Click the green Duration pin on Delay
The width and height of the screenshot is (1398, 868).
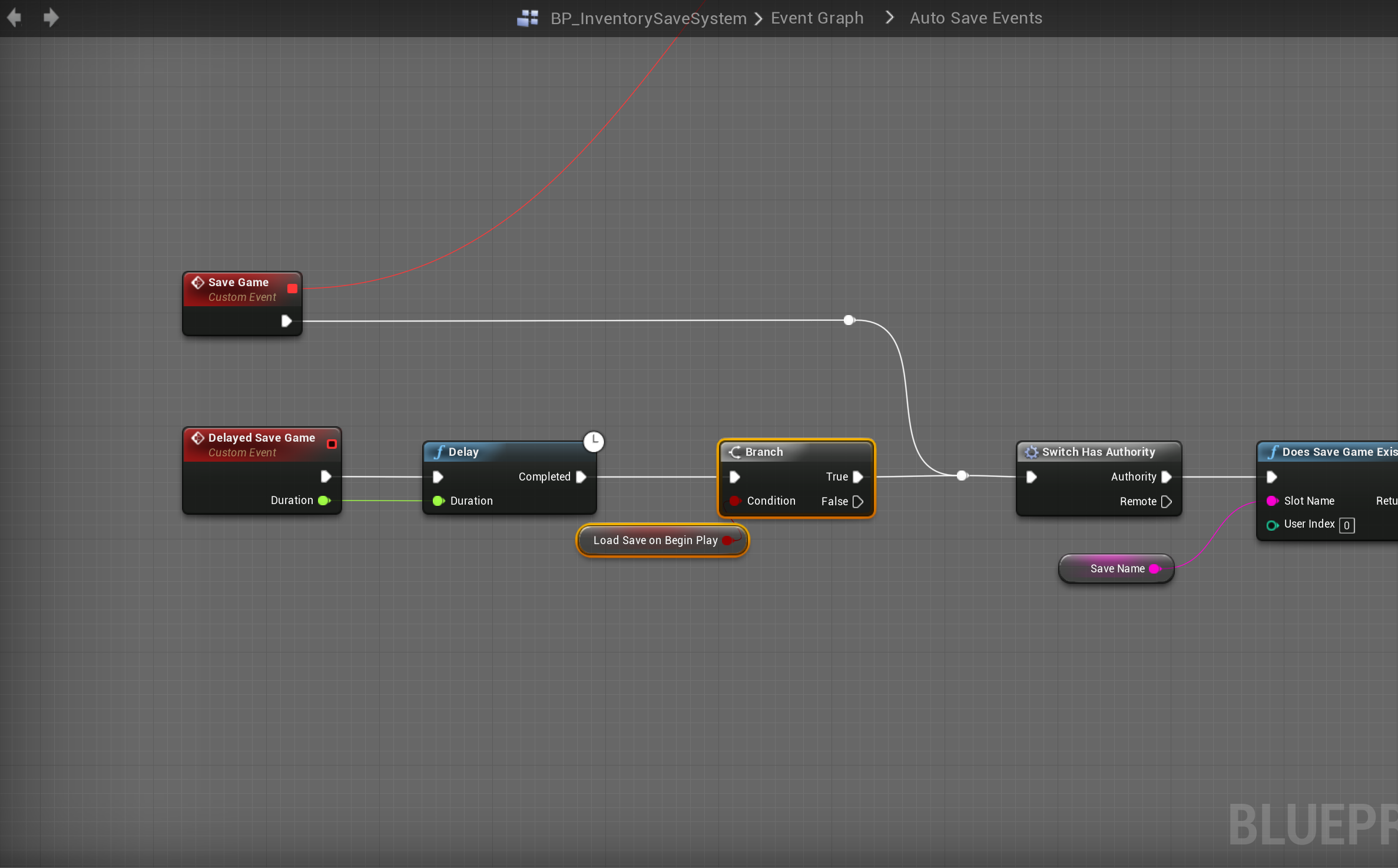[438, 501]
